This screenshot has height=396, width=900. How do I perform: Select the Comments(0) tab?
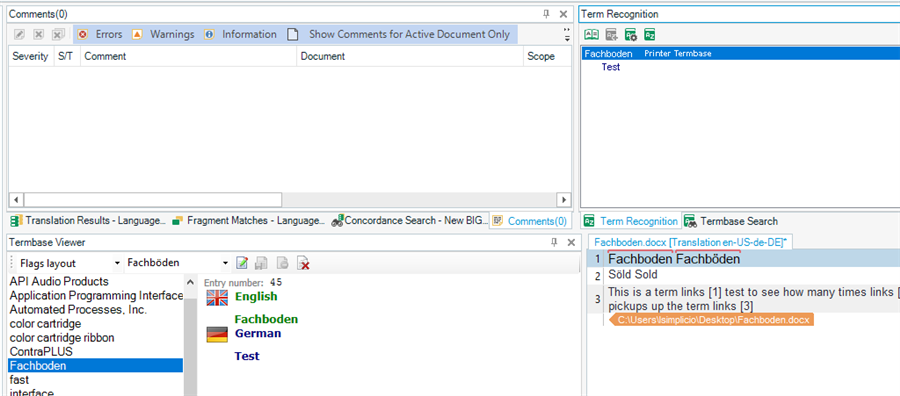pyautogui.click(x=529, y=221)
